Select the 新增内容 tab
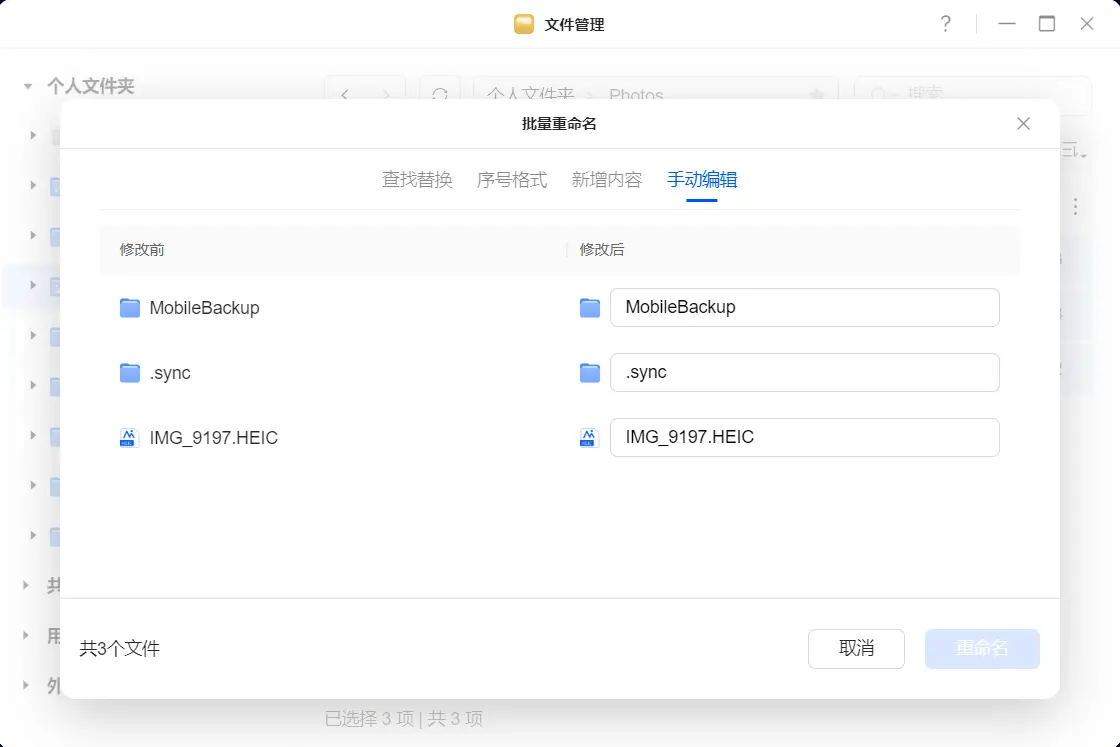The image size is (1120, 747). [x=607, y=180]
